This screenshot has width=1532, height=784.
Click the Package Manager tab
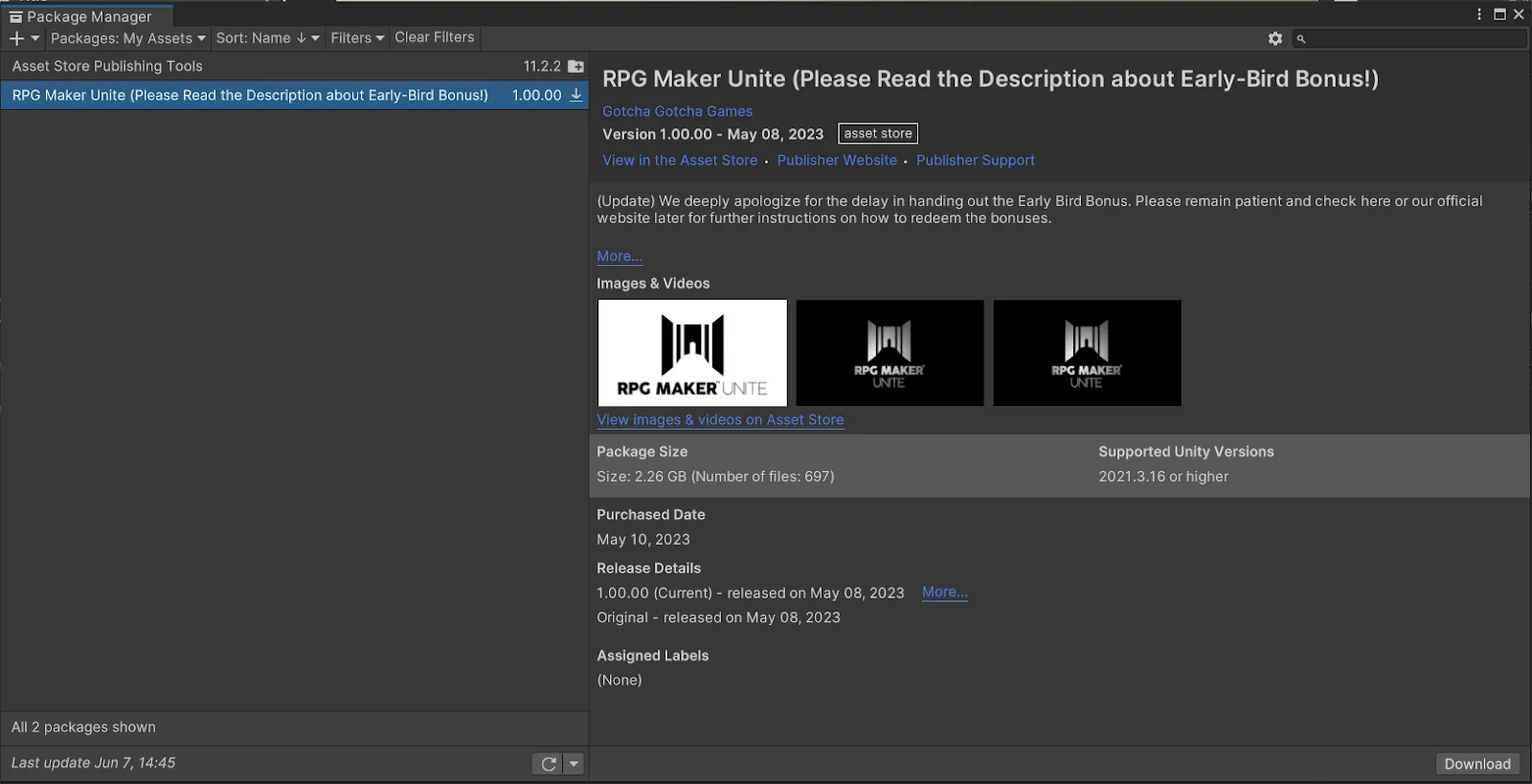(88, 16)
